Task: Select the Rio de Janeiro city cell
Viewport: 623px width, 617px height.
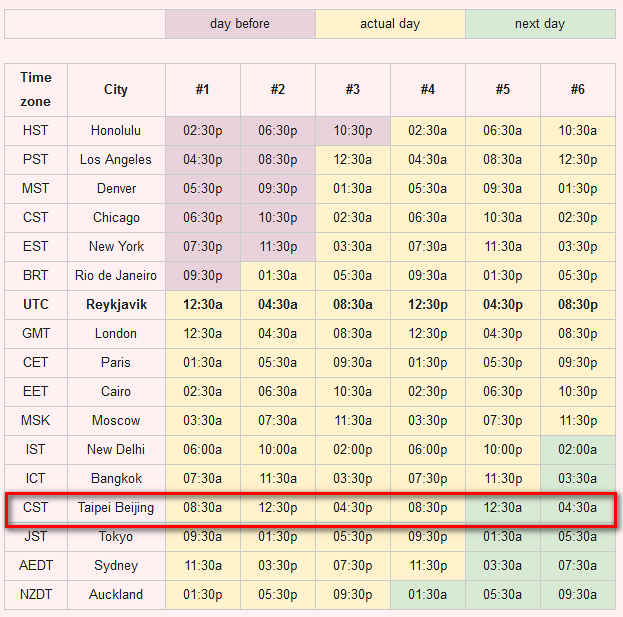Action: tap(116, 275)
